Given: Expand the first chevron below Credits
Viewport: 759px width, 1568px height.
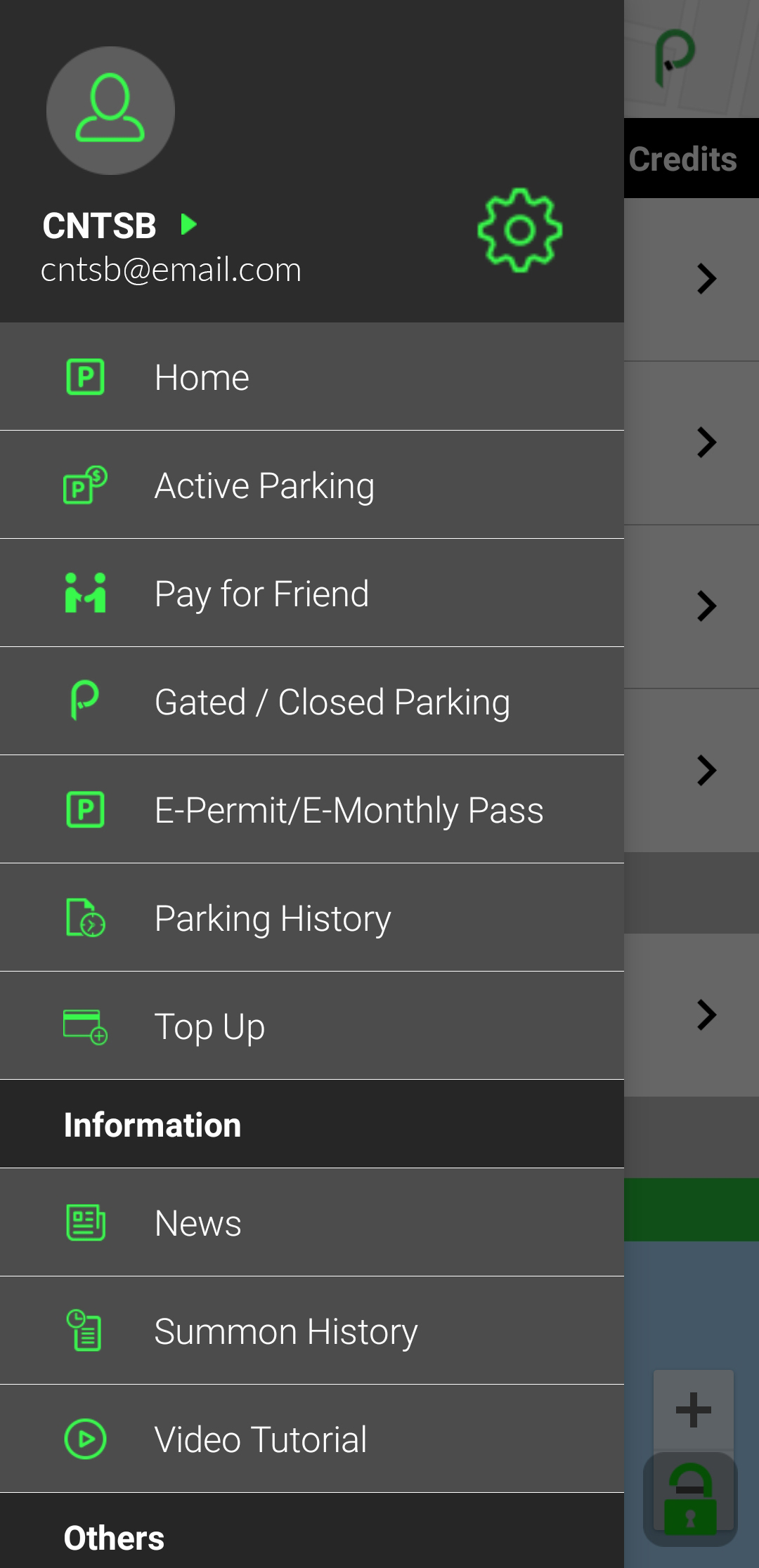Looking at the screenshot, I should (x=706, y=279).
